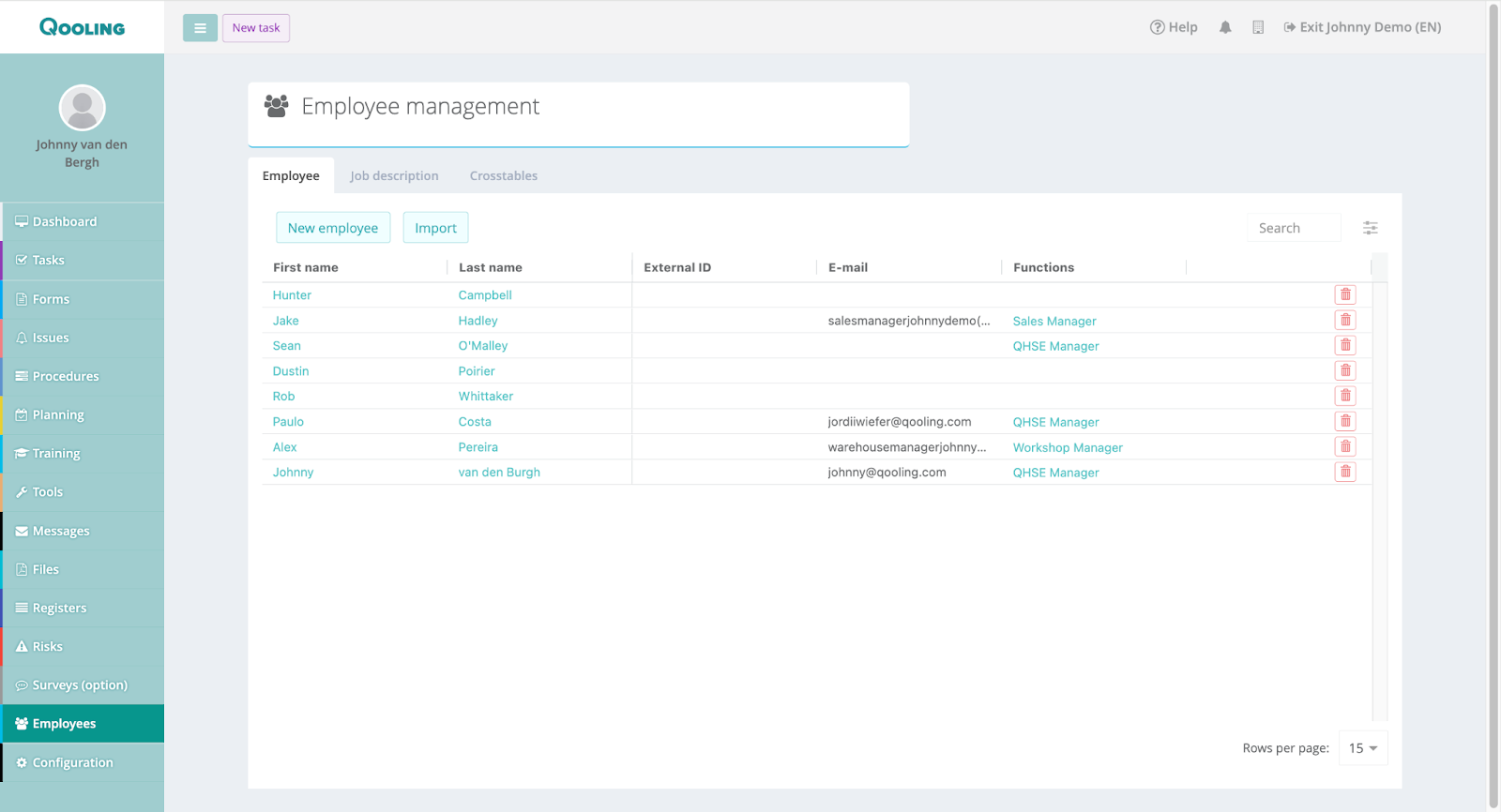The image size is (1501, 812).
Task: Open van den Burgh last name link
Action: pos(499,473)
